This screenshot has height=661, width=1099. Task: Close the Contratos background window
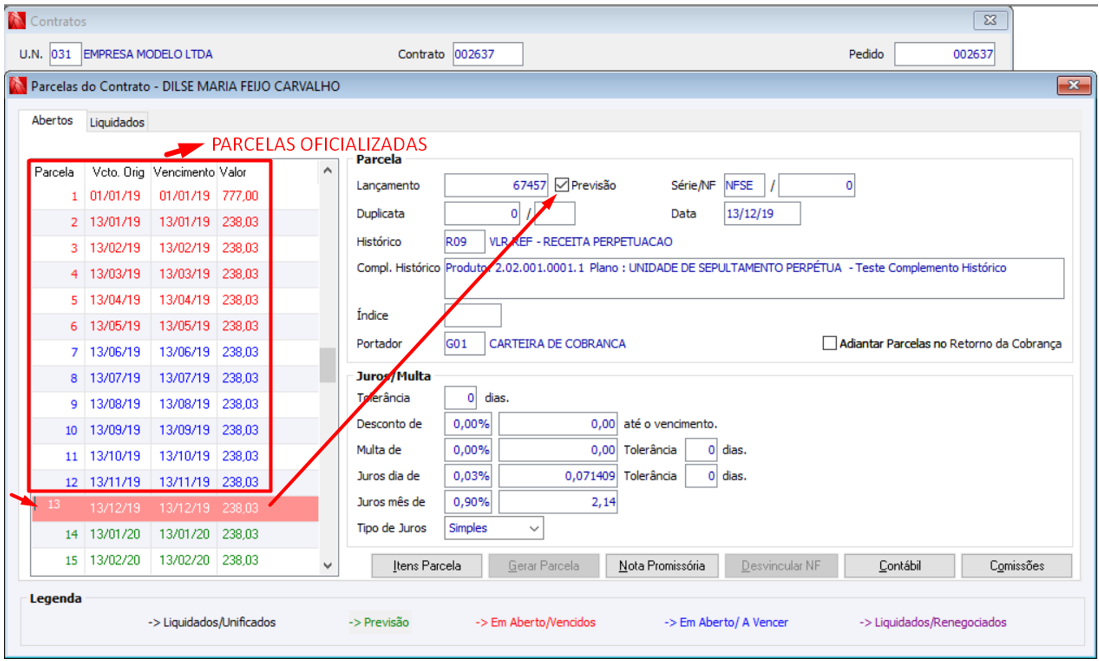click(990, 20)
